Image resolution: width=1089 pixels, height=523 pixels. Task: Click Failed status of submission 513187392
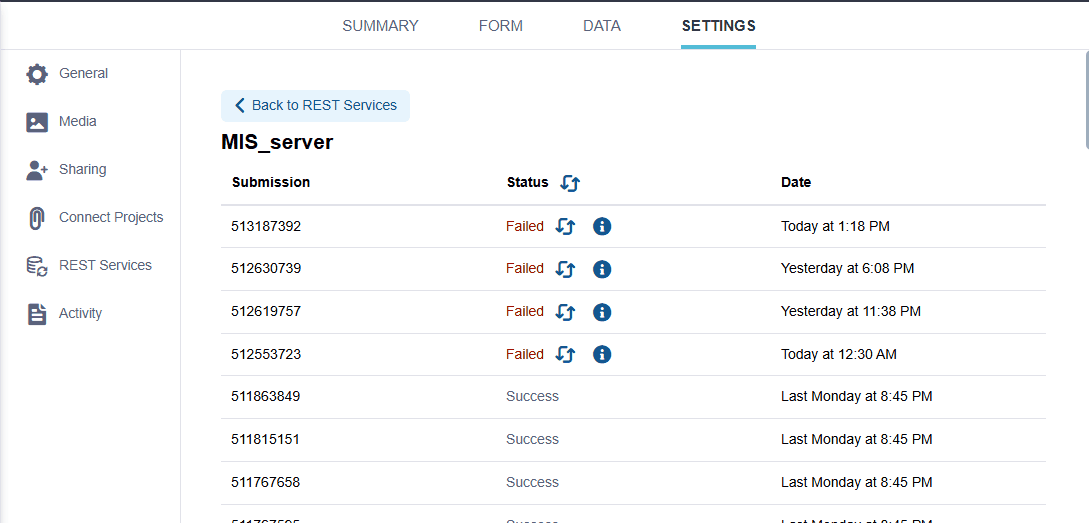tap(525, 226)
